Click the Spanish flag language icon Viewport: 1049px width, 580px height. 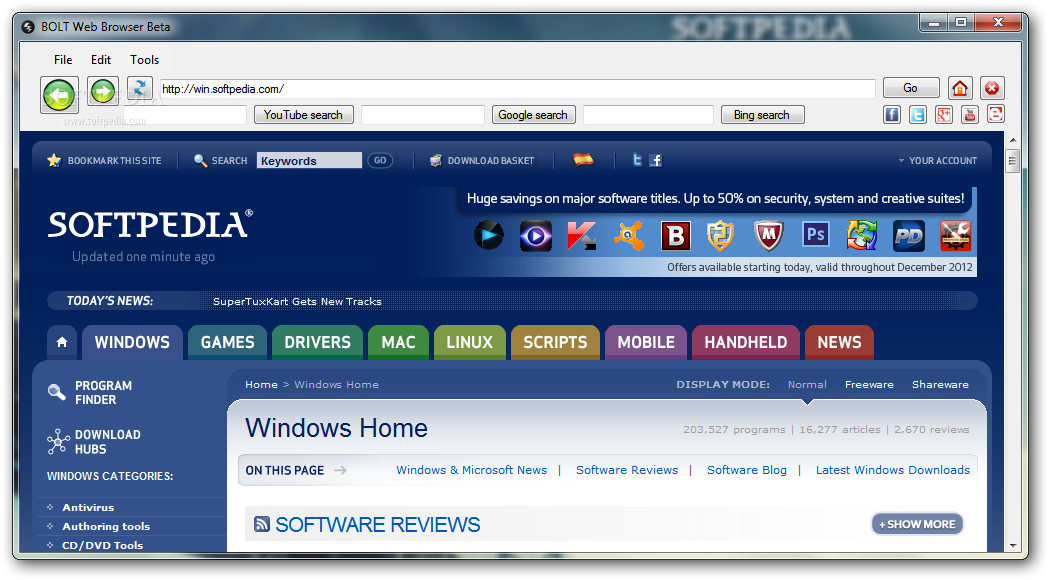pos(583,160)
